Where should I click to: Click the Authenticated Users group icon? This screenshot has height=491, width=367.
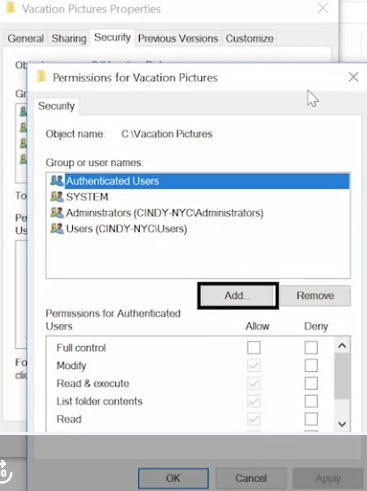57,181
